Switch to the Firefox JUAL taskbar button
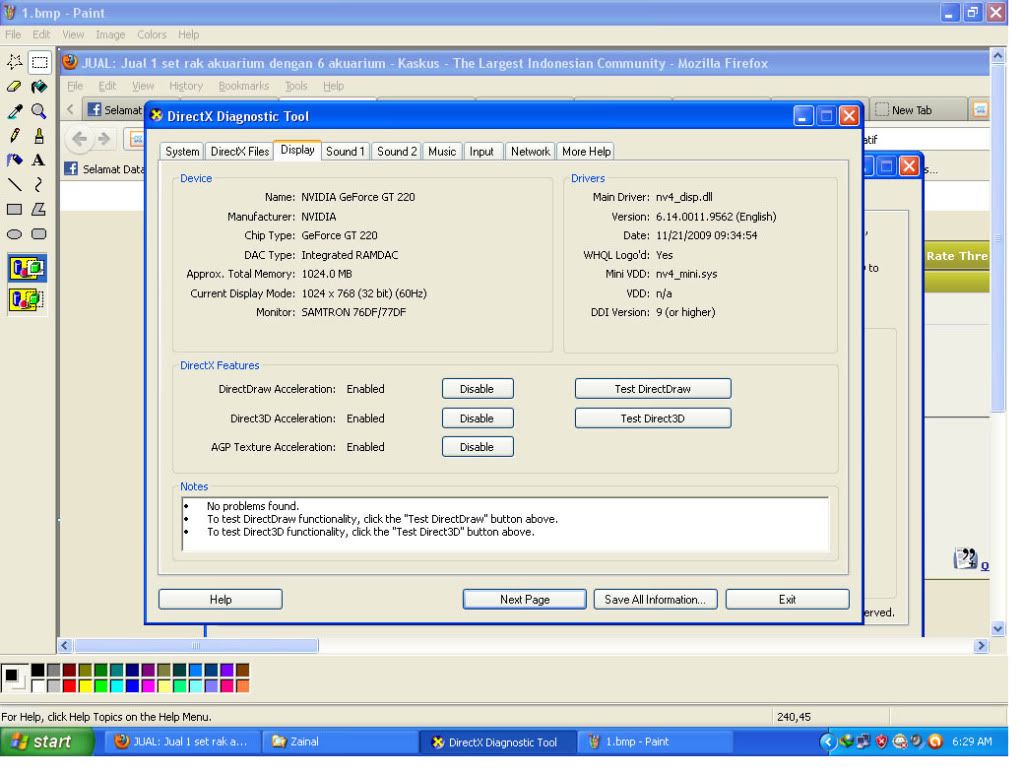The height and width of the screenshot is (772, 1023). tap(181, 742)
